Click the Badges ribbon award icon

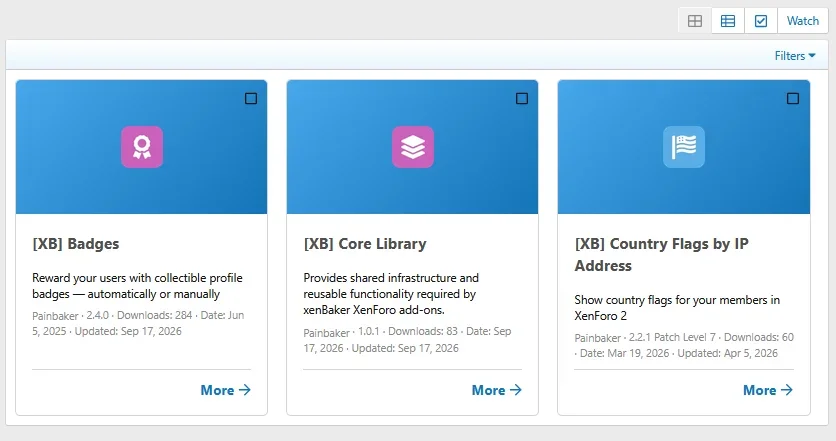point(142,147)
